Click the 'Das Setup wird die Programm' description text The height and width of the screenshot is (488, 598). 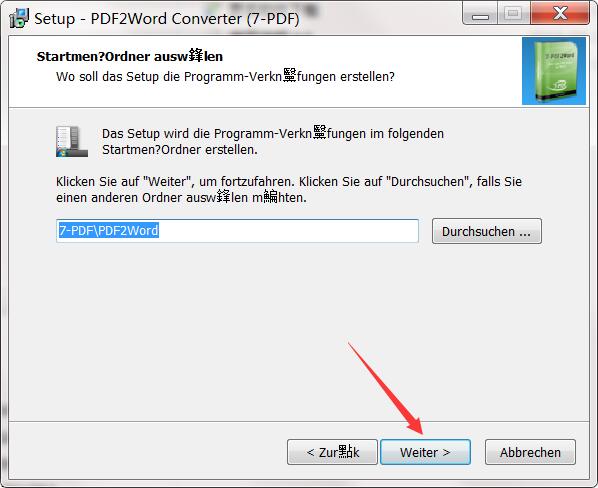tap(273, 141)
